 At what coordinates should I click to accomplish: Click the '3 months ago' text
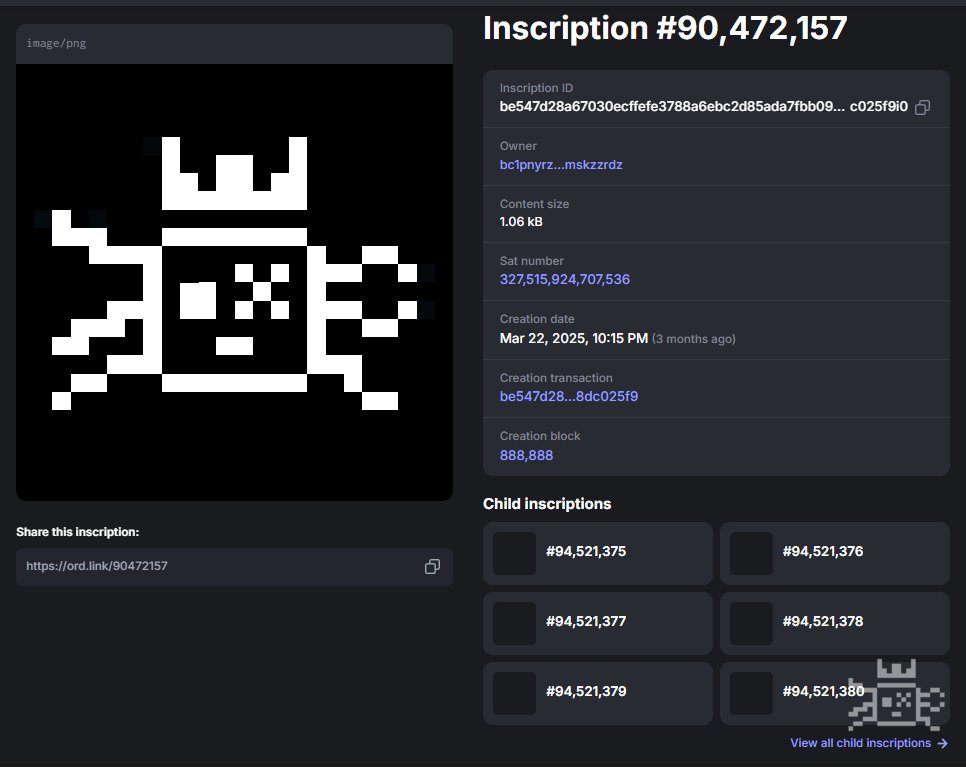pyautogui.click(x=694, y=339)
